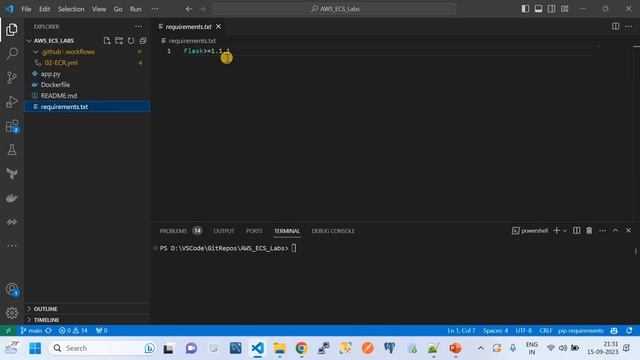Create a new file in Explorer

pyautogui.click(x=107, y=40)
